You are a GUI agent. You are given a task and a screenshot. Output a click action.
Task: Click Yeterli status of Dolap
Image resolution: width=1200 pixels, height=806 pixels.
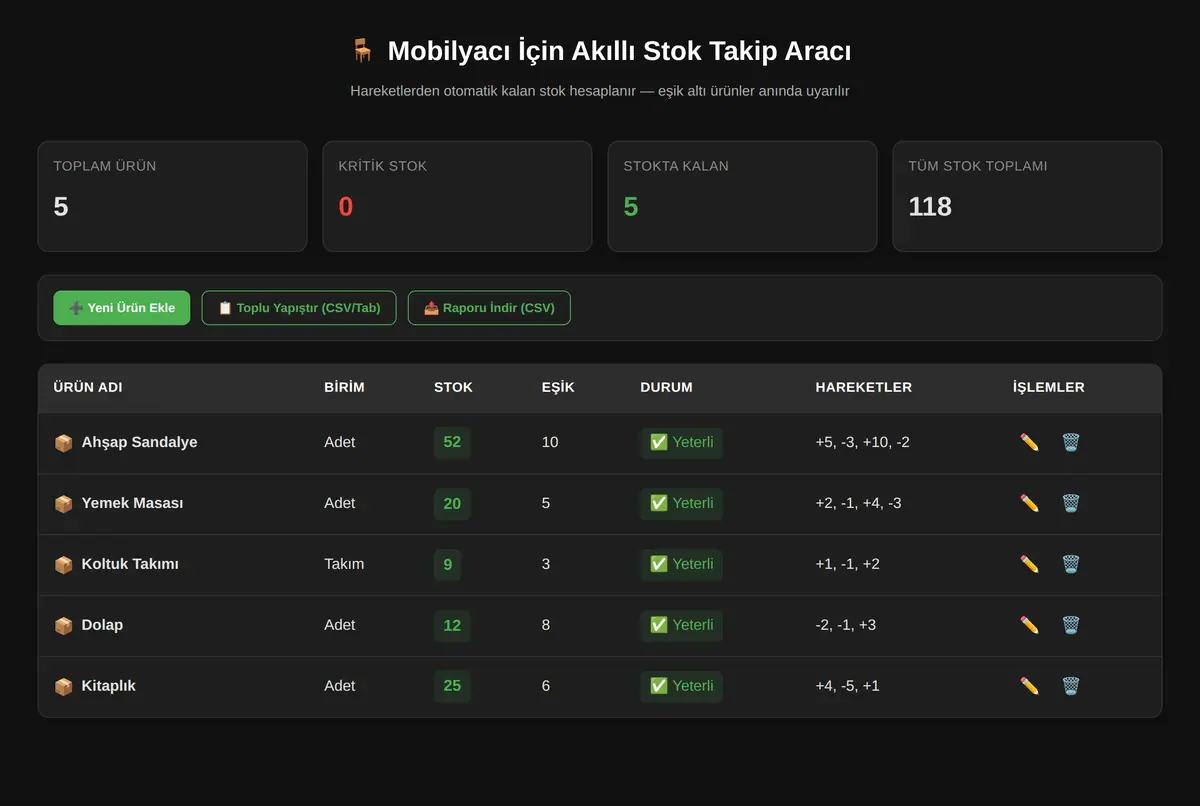[681, 625]
